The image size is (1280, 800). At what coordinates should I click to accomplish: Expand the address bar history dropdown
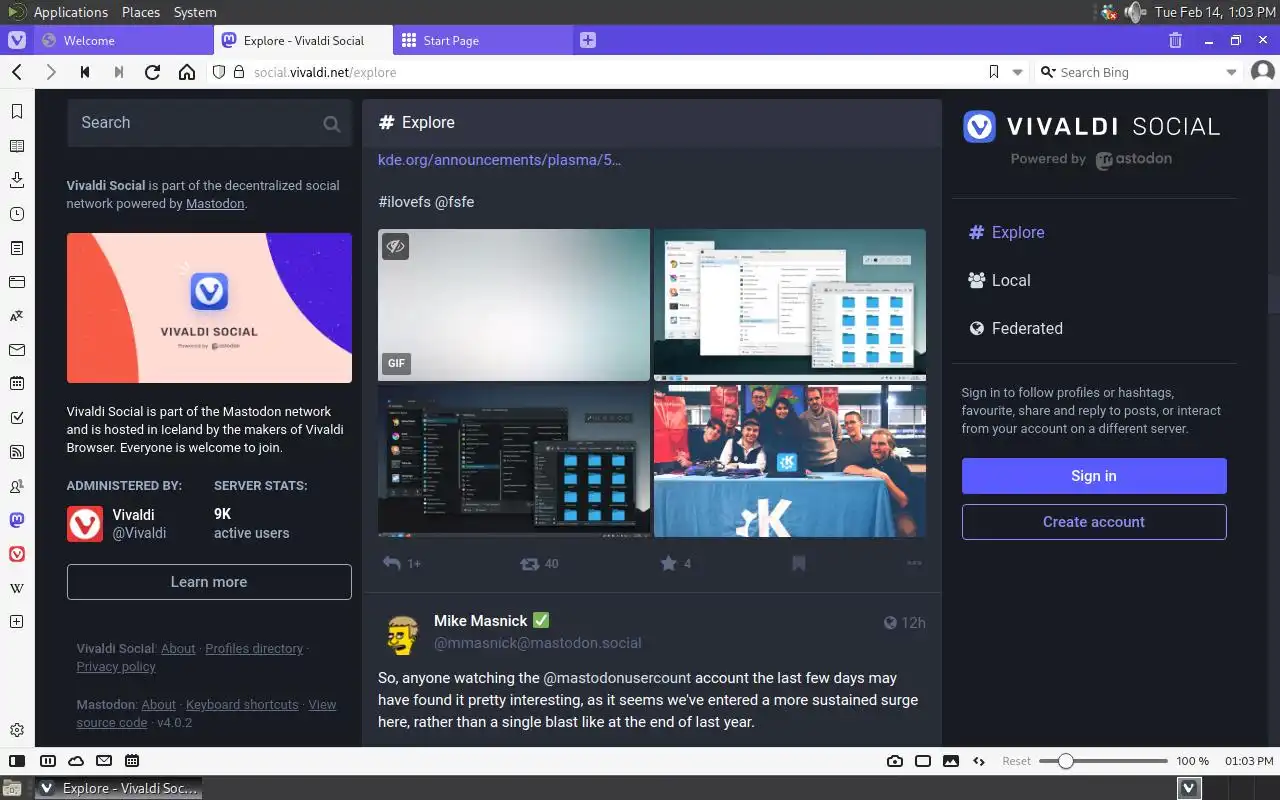click(x=1018, y=72)
